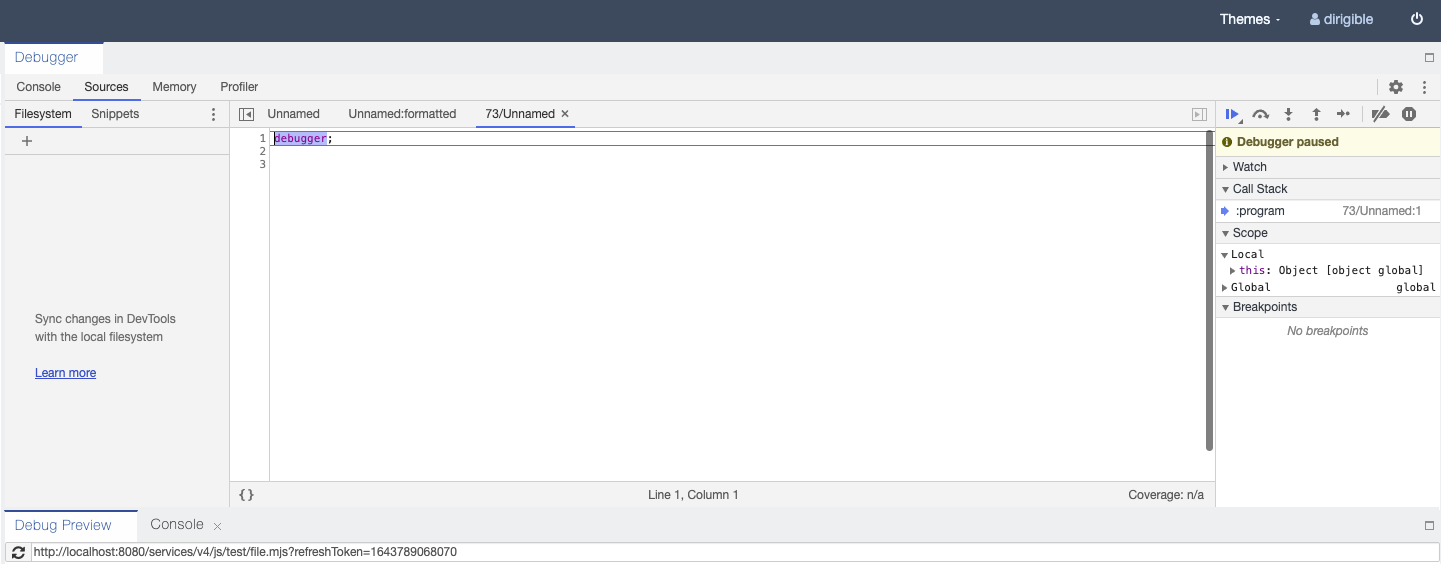Collapse the Local scope

(1242, 255)
